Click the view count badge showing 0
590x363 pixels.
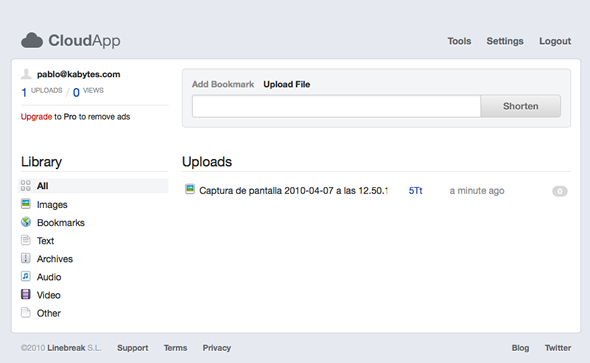tap(560, 191)
